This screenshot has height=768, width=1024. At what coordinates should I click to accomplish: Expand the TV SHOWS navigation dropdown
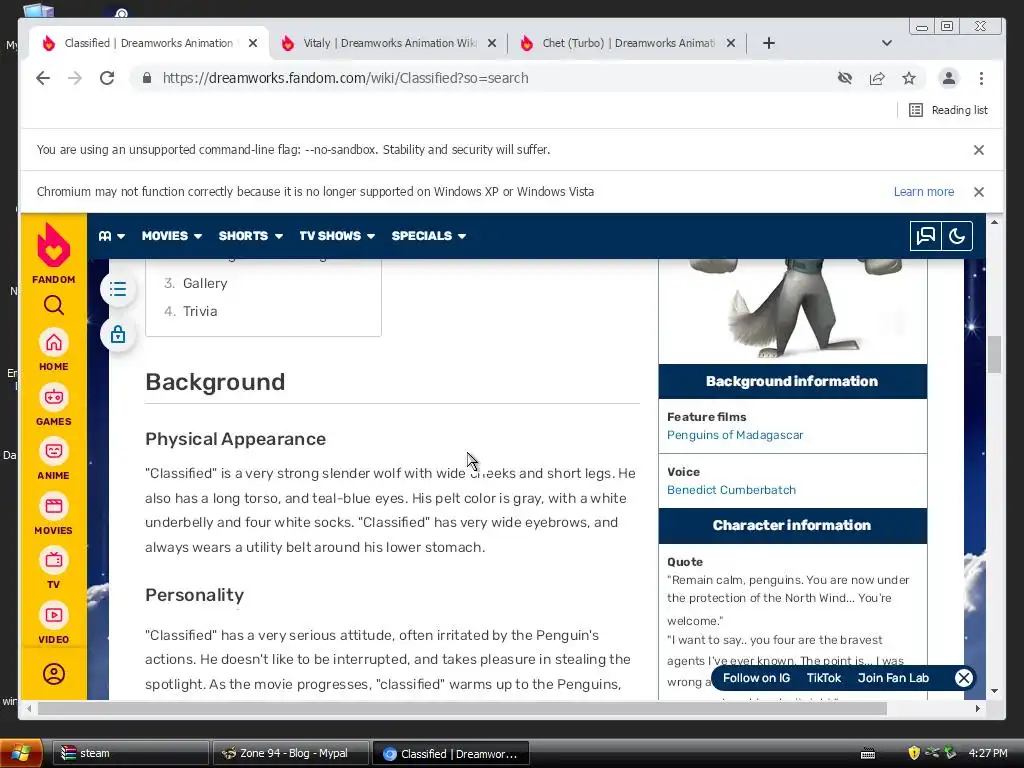coord(337,236)
